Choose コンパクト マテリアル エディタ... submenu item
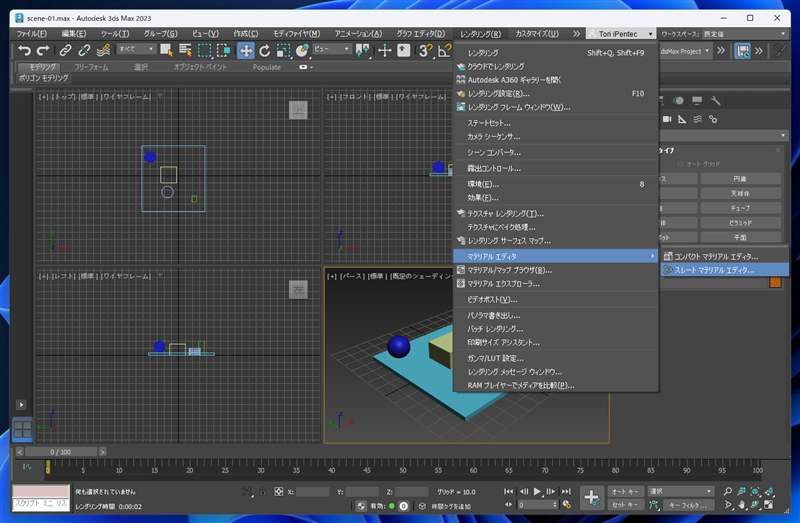 coord(724,256)
